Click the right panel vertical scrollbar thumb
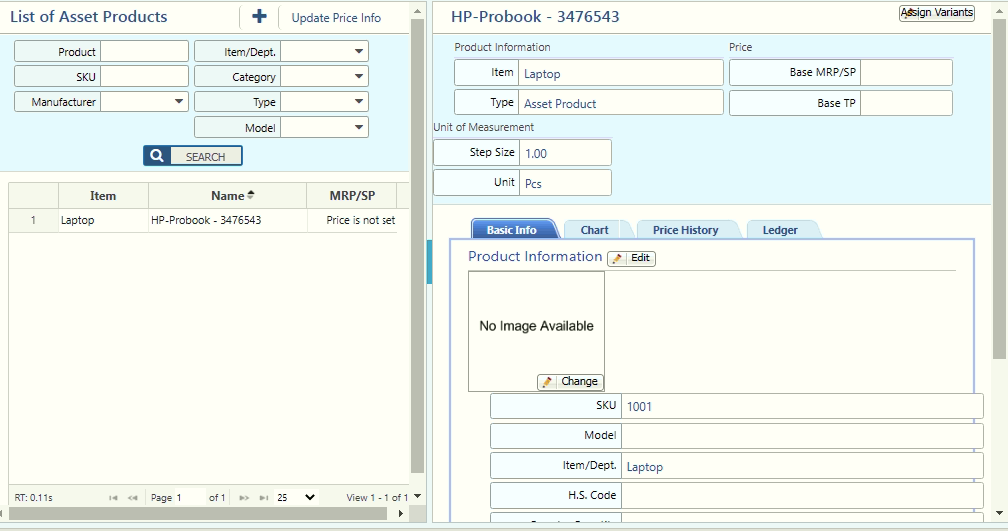 999,190
